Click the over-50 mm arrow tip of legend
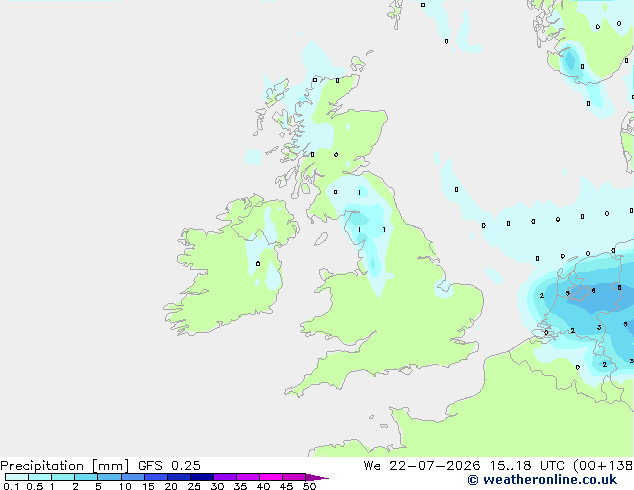The width and height of the screenshot is (634, 490). pos(317,477)
